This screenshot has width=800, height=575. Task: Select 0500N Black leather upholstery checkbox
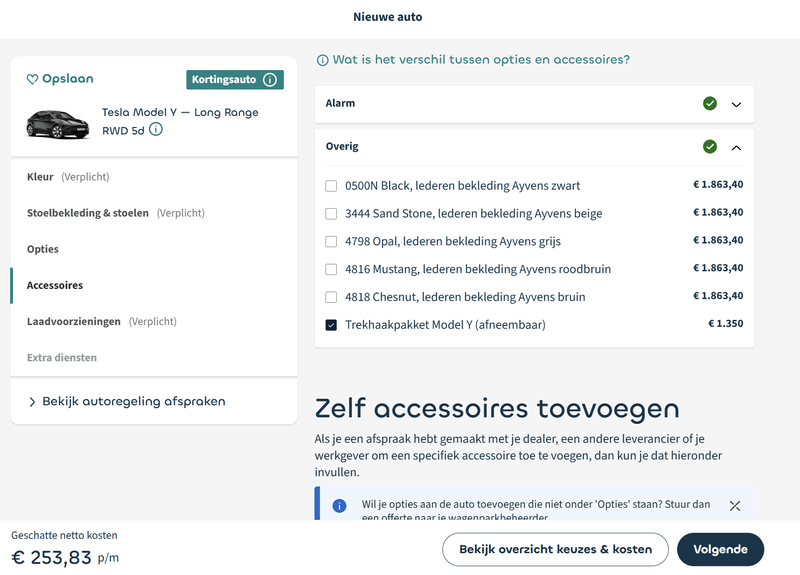click(331, 186)
